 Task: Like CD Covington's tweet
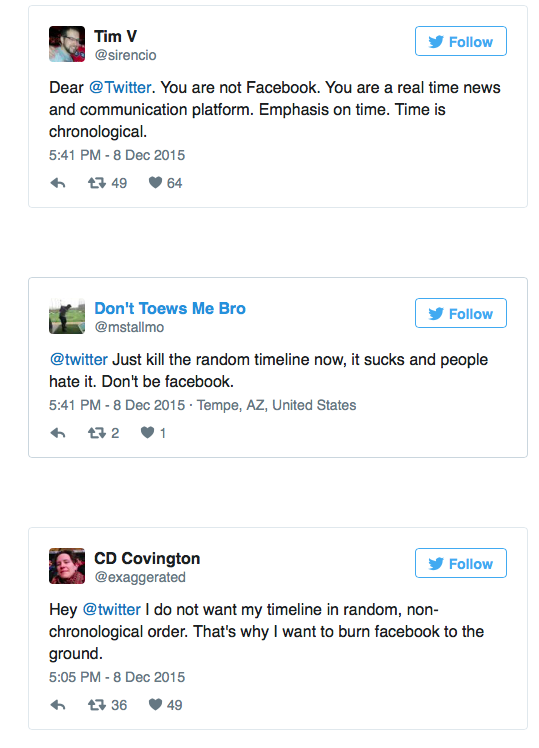click(155, 704)
